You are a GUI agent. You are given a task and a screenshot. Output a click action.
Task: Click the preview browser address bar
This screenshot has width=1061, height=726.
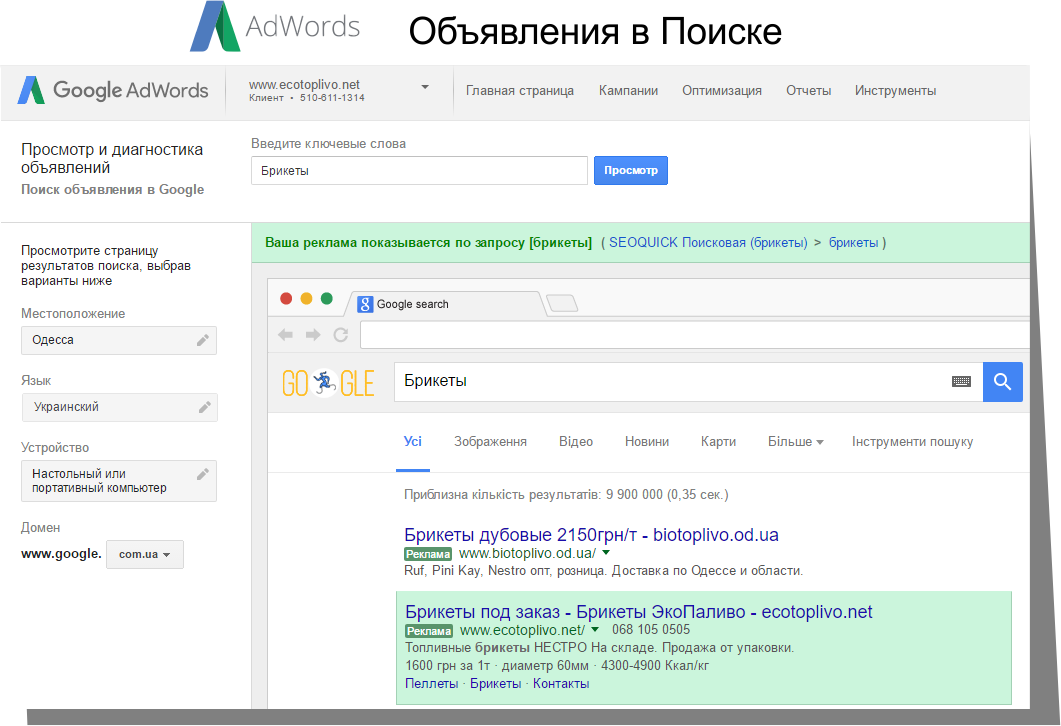pyautogui.click(x=695, y=335)
